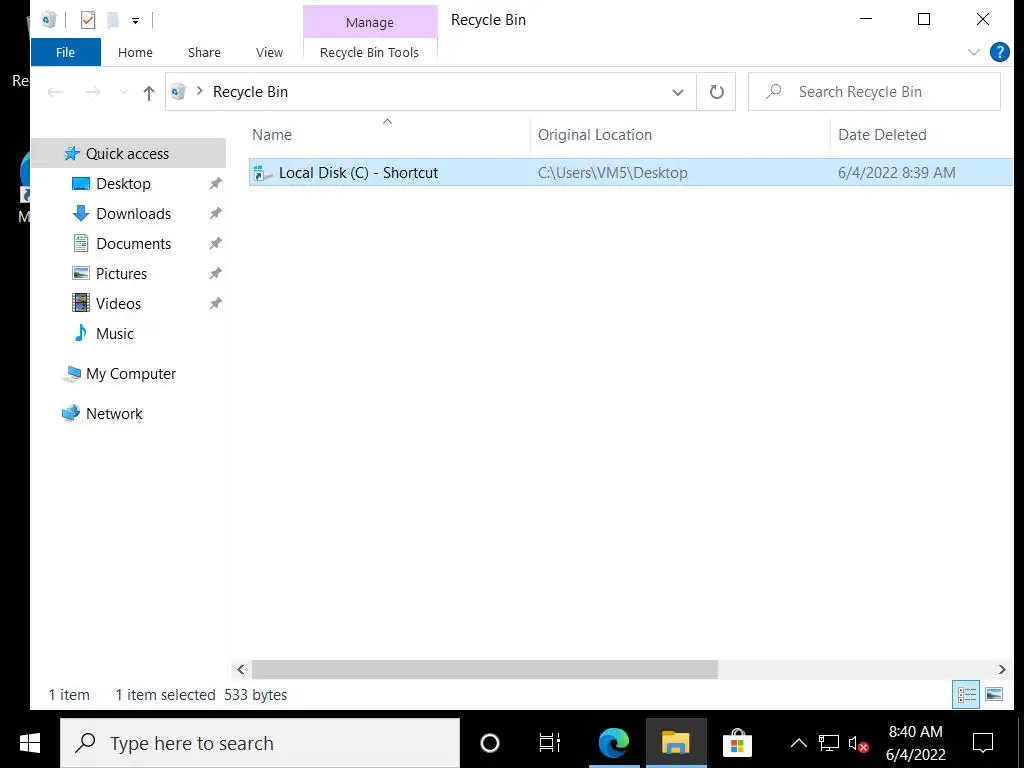
Task: Open Music in the navigation pane
Action: (x=115, y=334)
